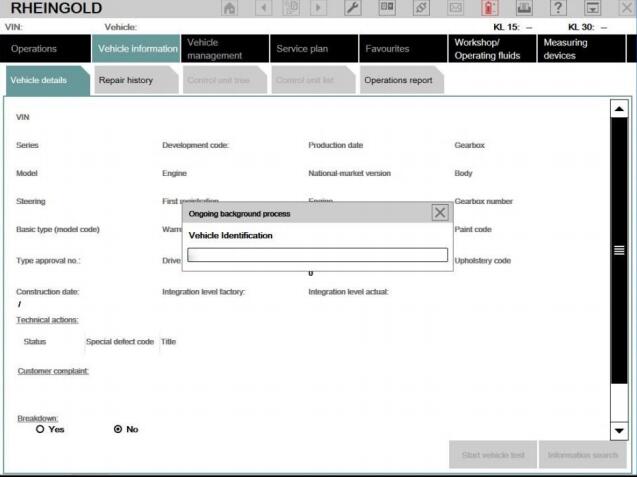Click the Vehicle Identification progress bar

click(x=318, y=255)
